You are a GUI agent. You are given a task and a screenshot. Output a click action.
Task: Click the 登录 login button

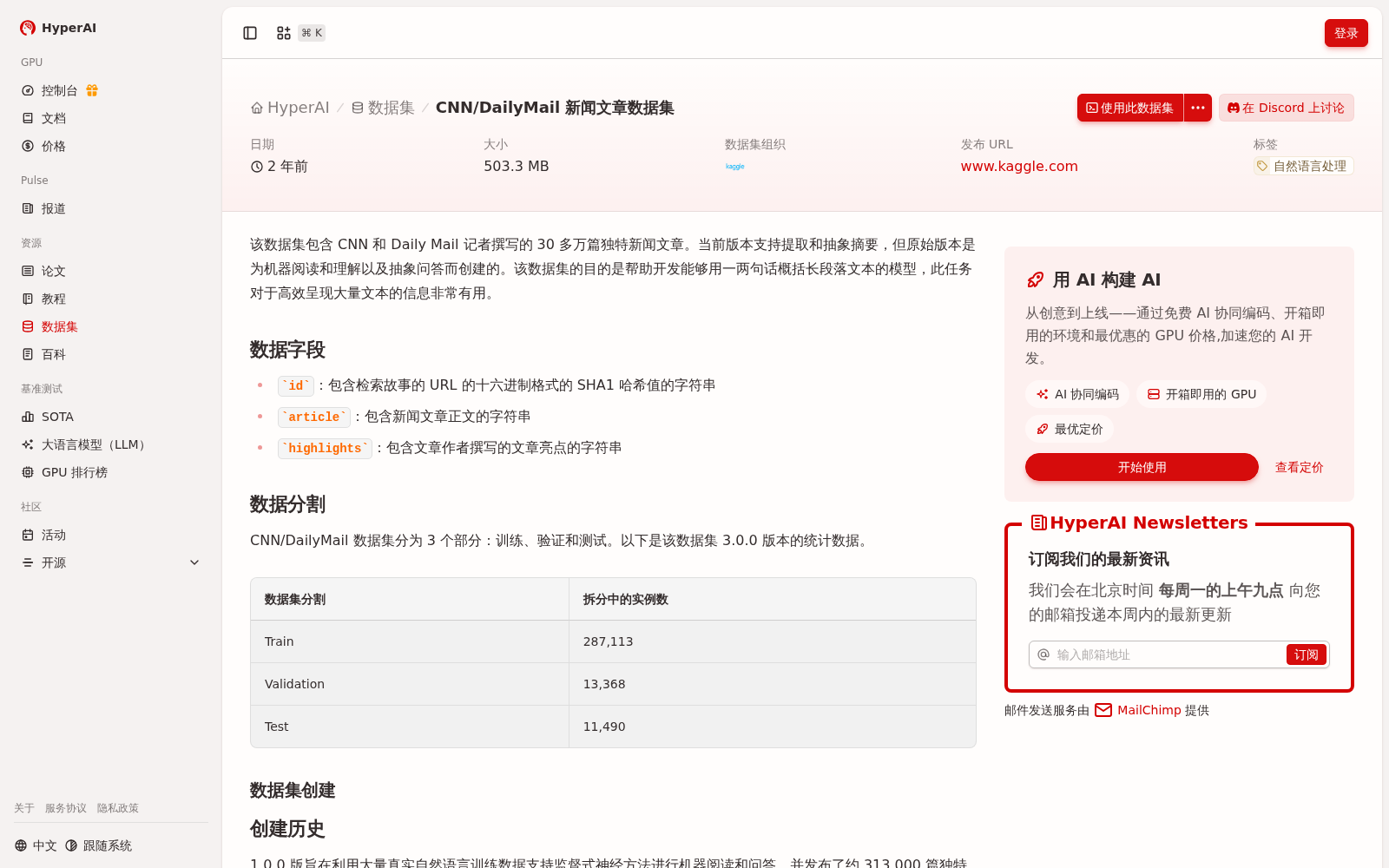pos(1346,33)
